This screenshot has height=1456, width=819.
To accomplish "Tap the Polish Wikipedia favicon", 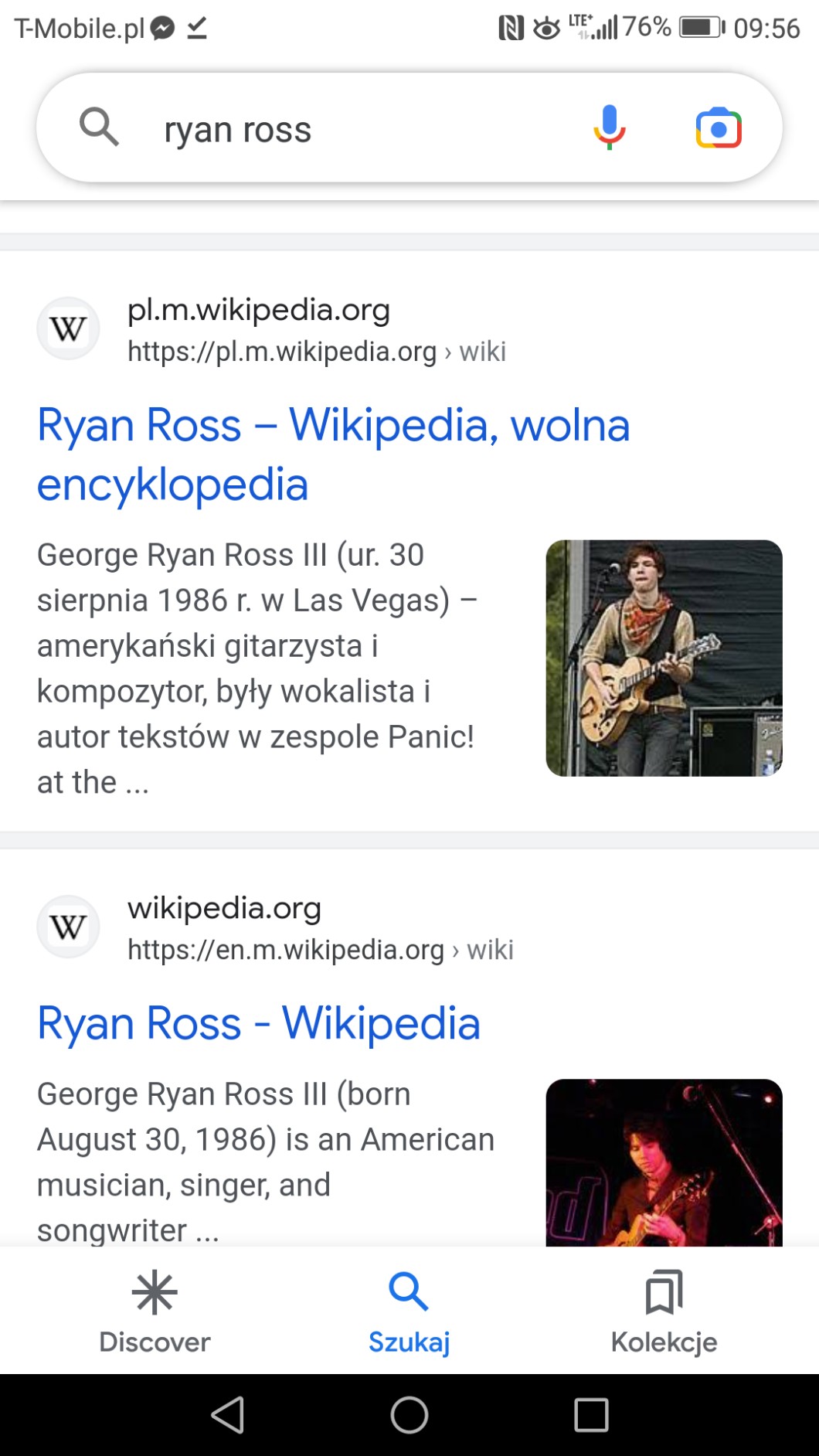I will pyautogui.click(x=68, y=329).
